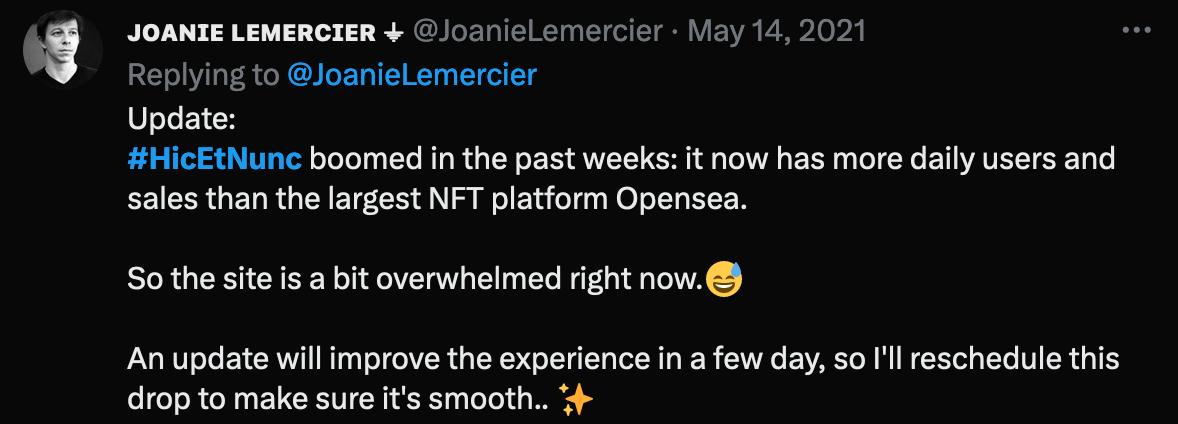Click the sparkles emoji at the tweet's end

click(577, 398)
